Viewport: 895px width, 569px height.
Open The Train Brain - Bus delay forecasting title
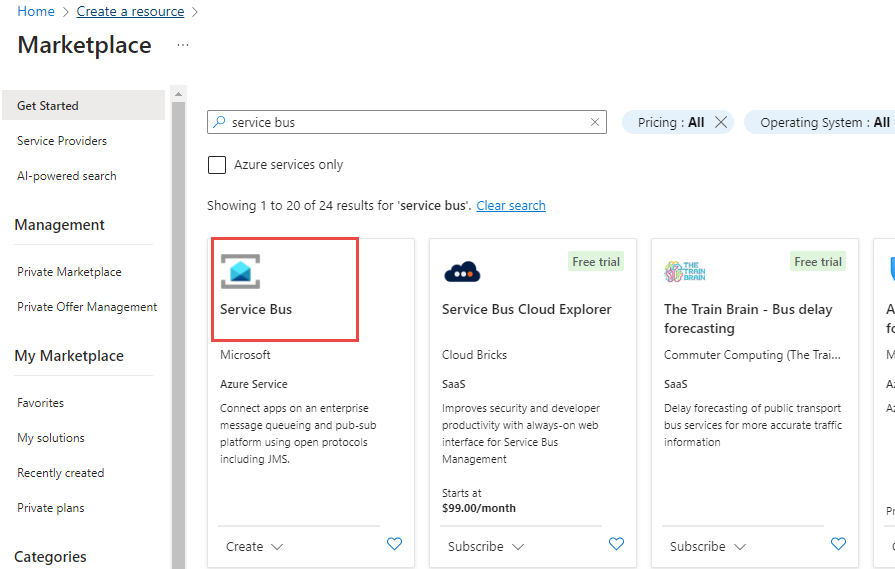click(748, 318)
